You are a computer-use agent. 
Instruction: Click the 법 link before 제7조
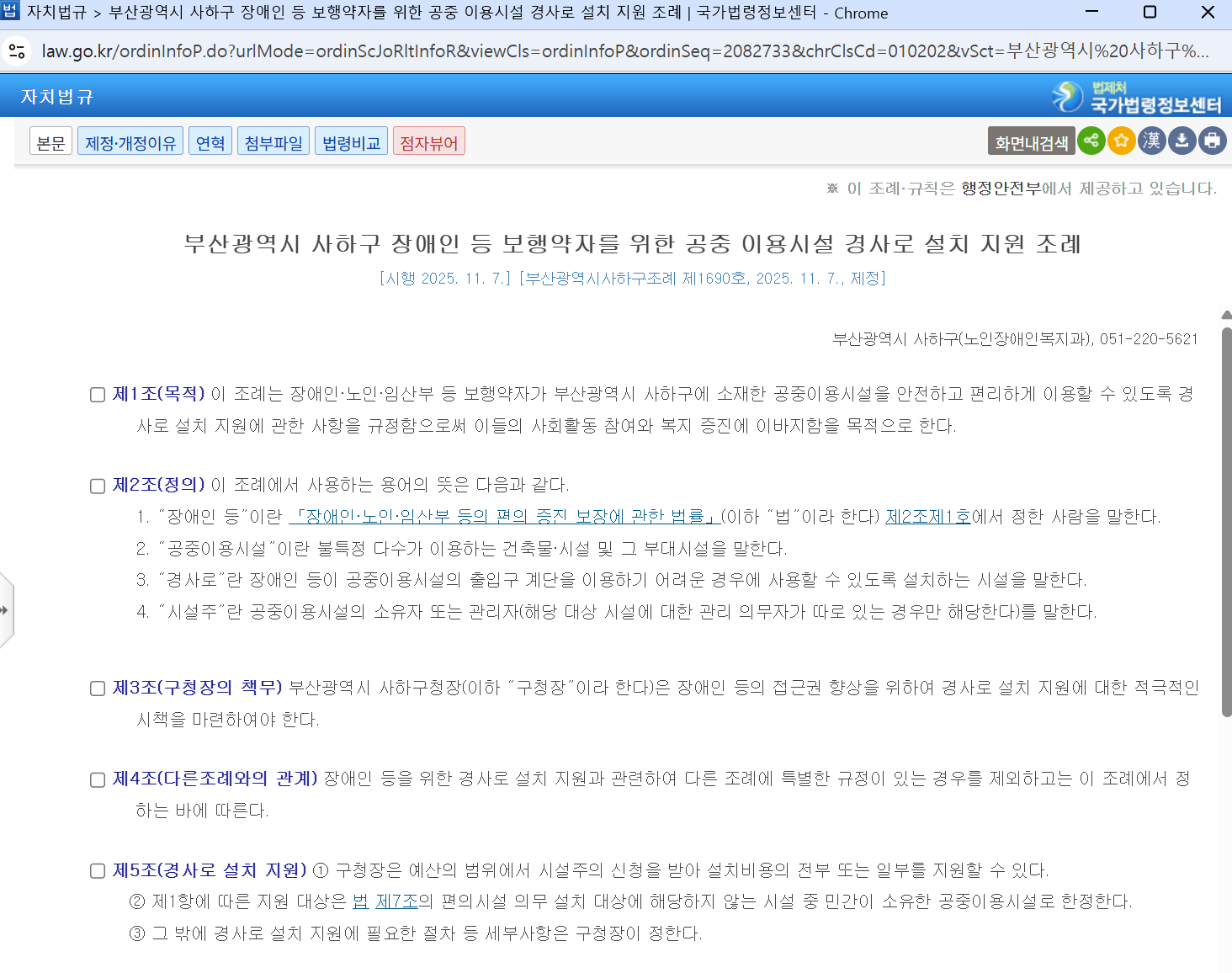coord(360,901)
